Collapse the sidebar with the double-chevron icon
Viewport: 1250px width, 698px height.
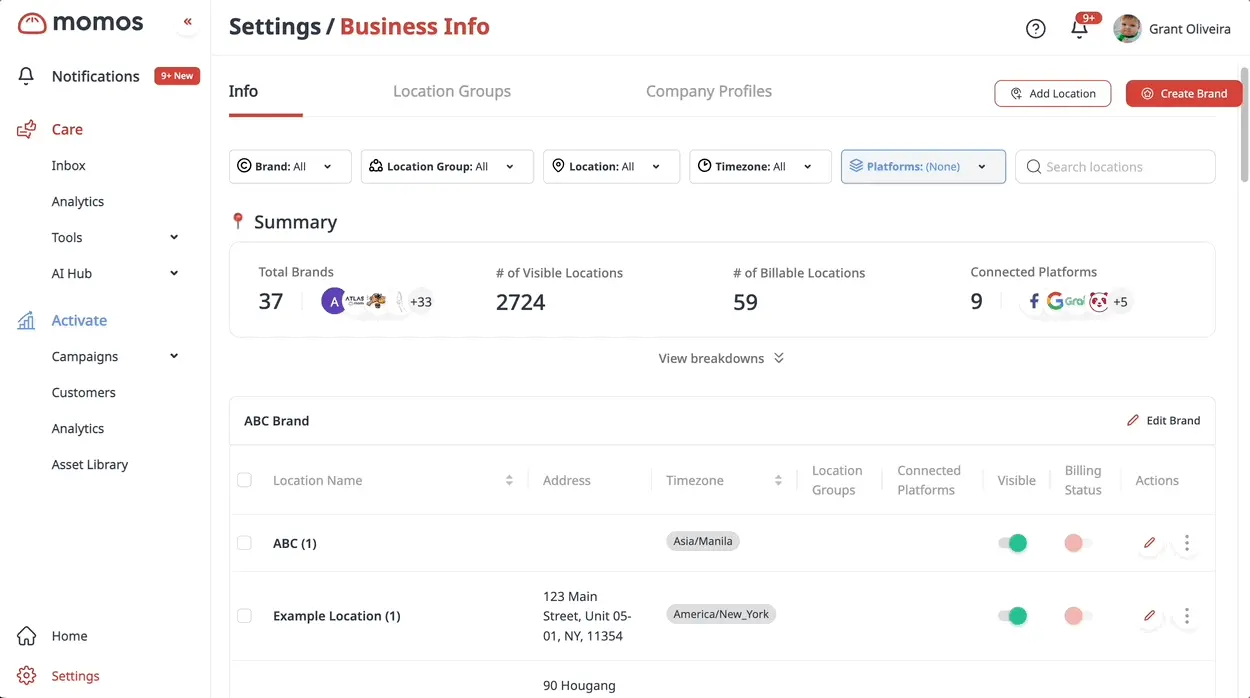click(188, 22)
